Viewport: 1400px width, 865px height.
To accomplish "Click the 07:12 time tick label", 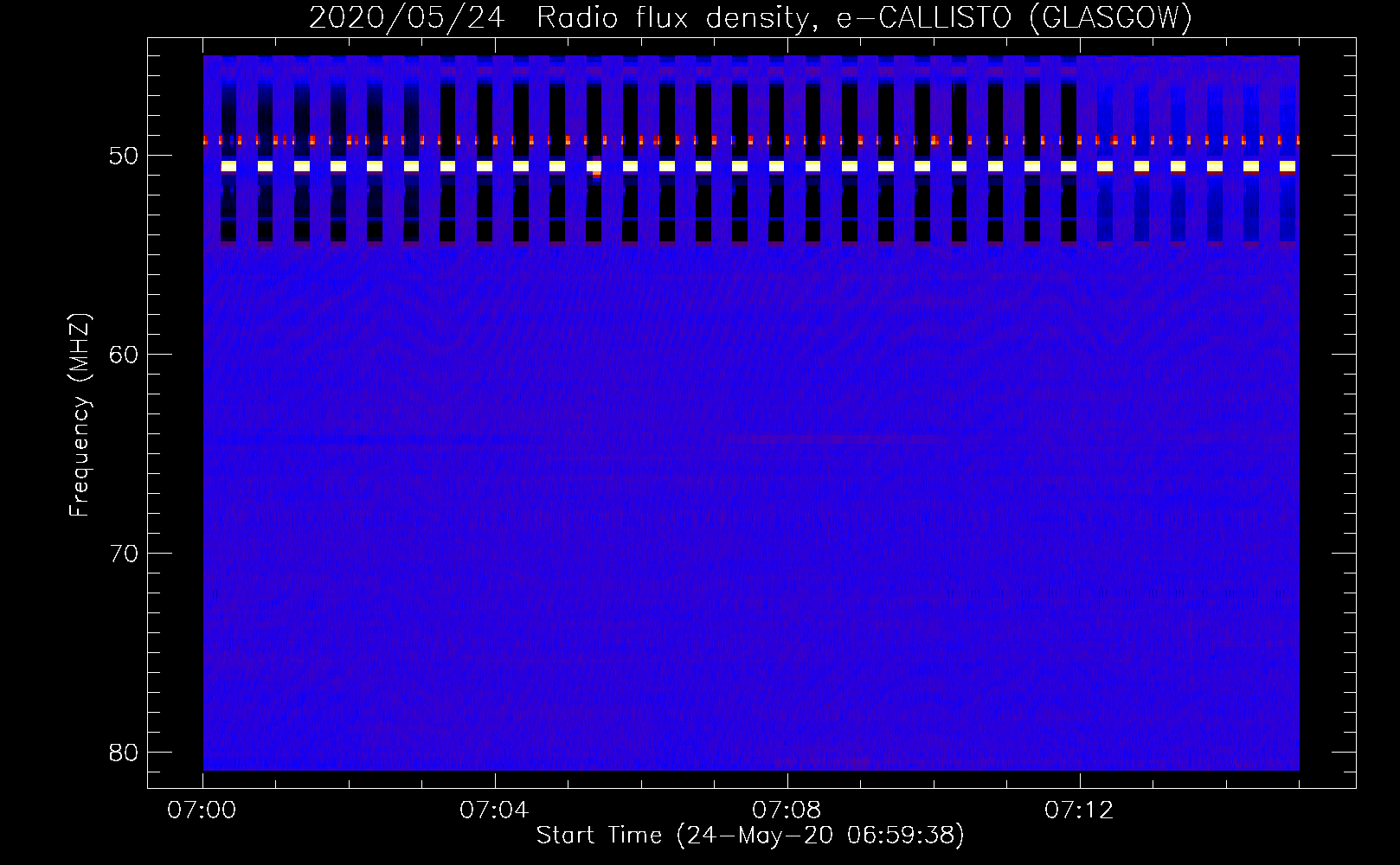I will coord(1079,811).
